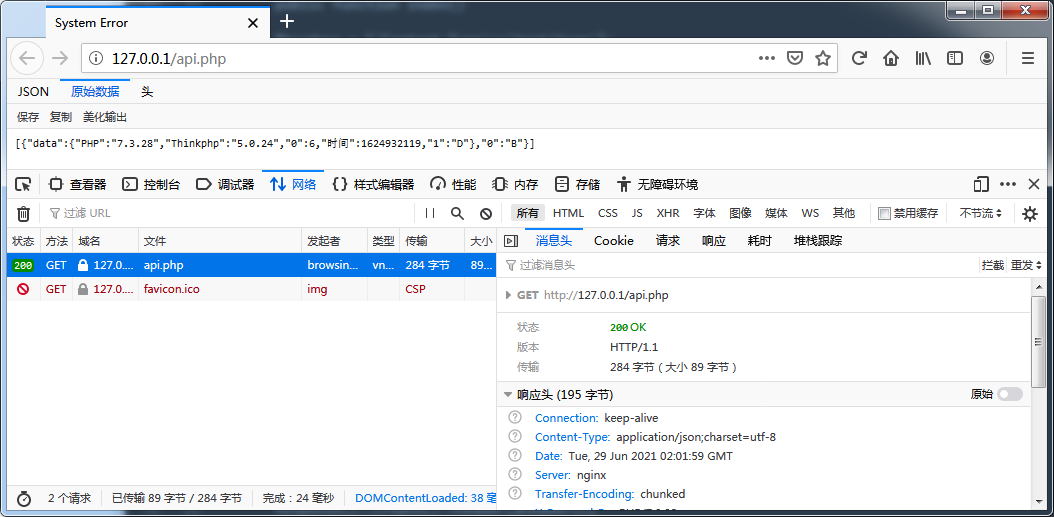1054x517 pixels.
Task: Open the 重发 resend dropdown
Action: point(1026,266)
